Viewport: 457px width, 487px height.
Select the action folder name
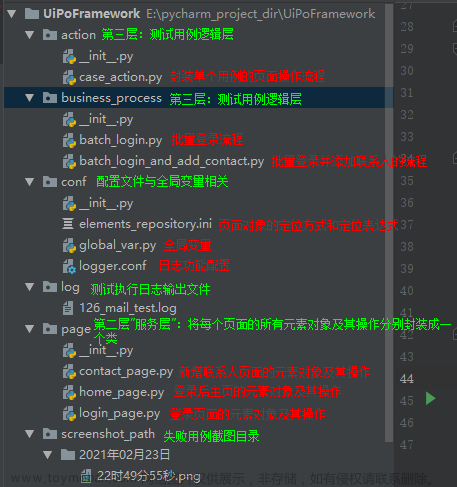78,35
